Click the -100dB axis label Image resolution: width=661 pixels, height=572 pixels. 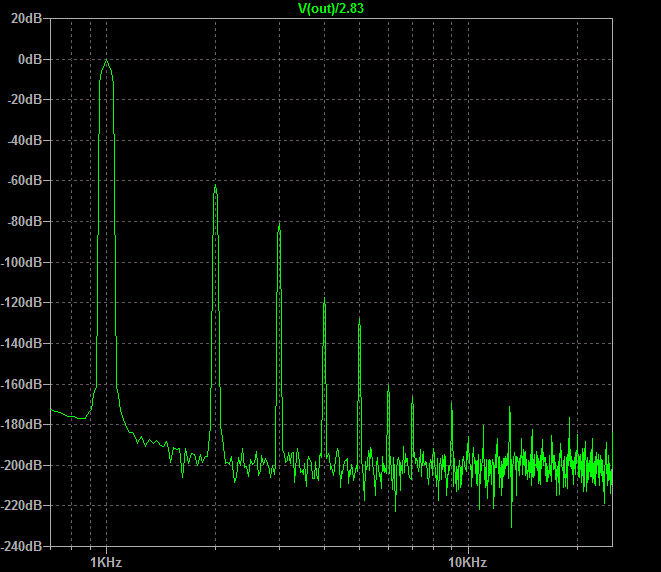pos(21,262)
